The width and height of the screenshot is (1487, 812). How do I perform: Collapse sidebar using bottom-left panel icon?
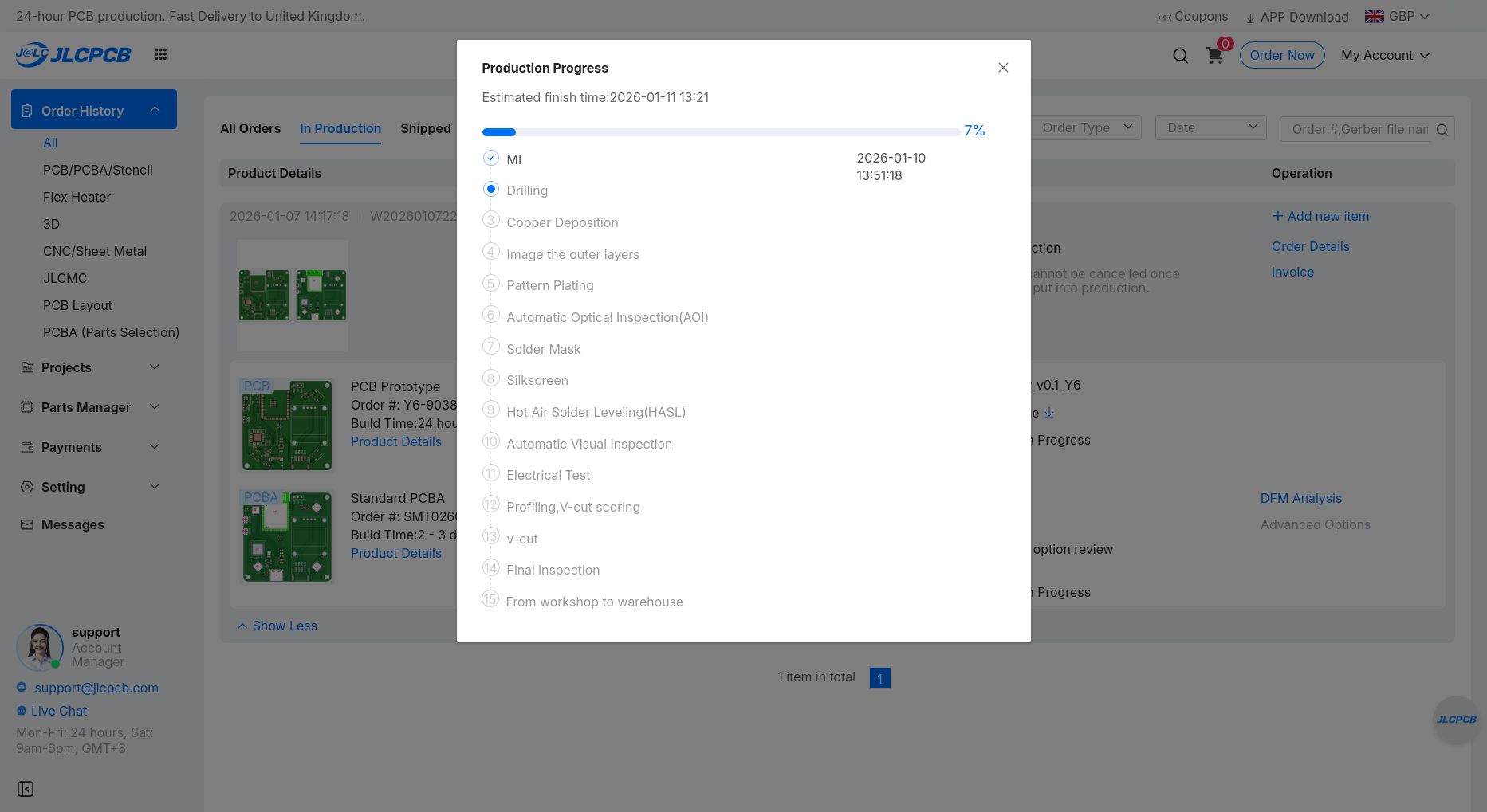point(26,789)
